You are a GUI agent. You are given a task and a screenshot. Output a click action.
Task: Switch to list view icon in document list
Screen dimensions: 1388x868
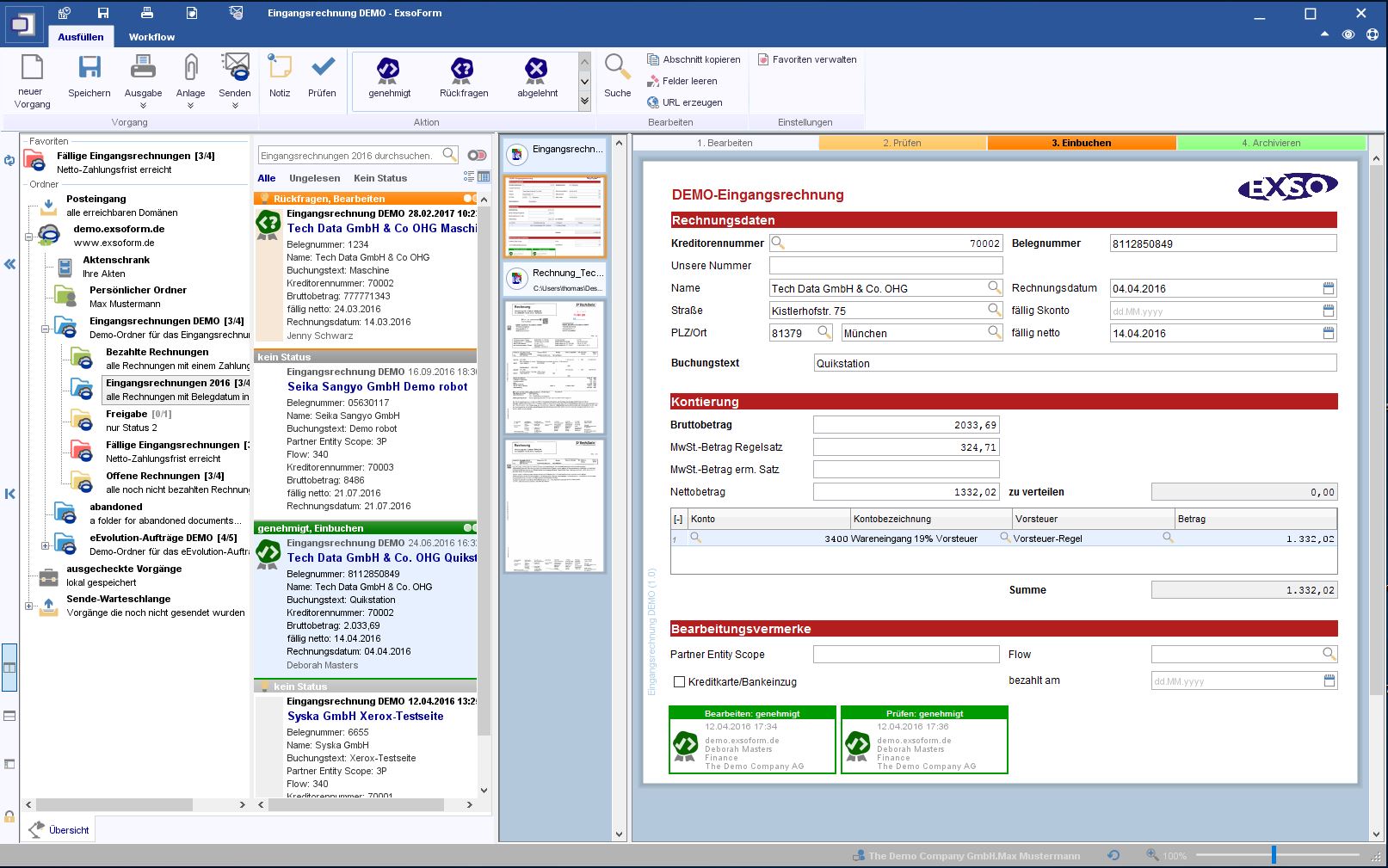[469, 177]
